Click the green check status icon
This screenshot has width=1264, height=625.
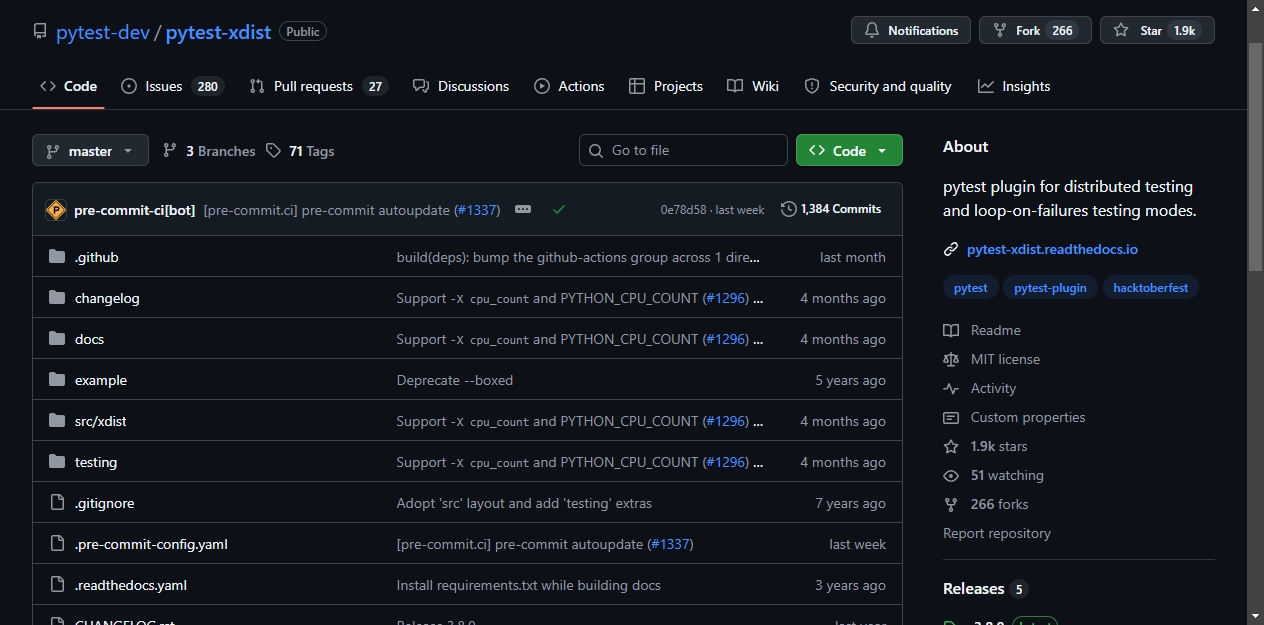click(x=559, y=210)
